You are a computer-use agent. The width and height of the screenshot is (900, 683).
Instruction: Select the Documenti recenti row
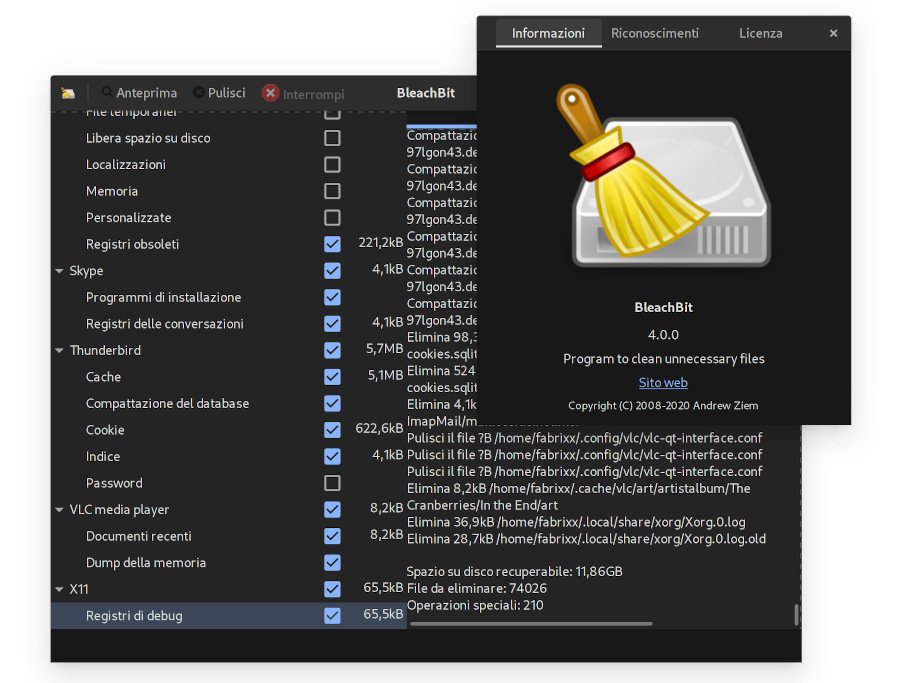[x=228, y=536]
